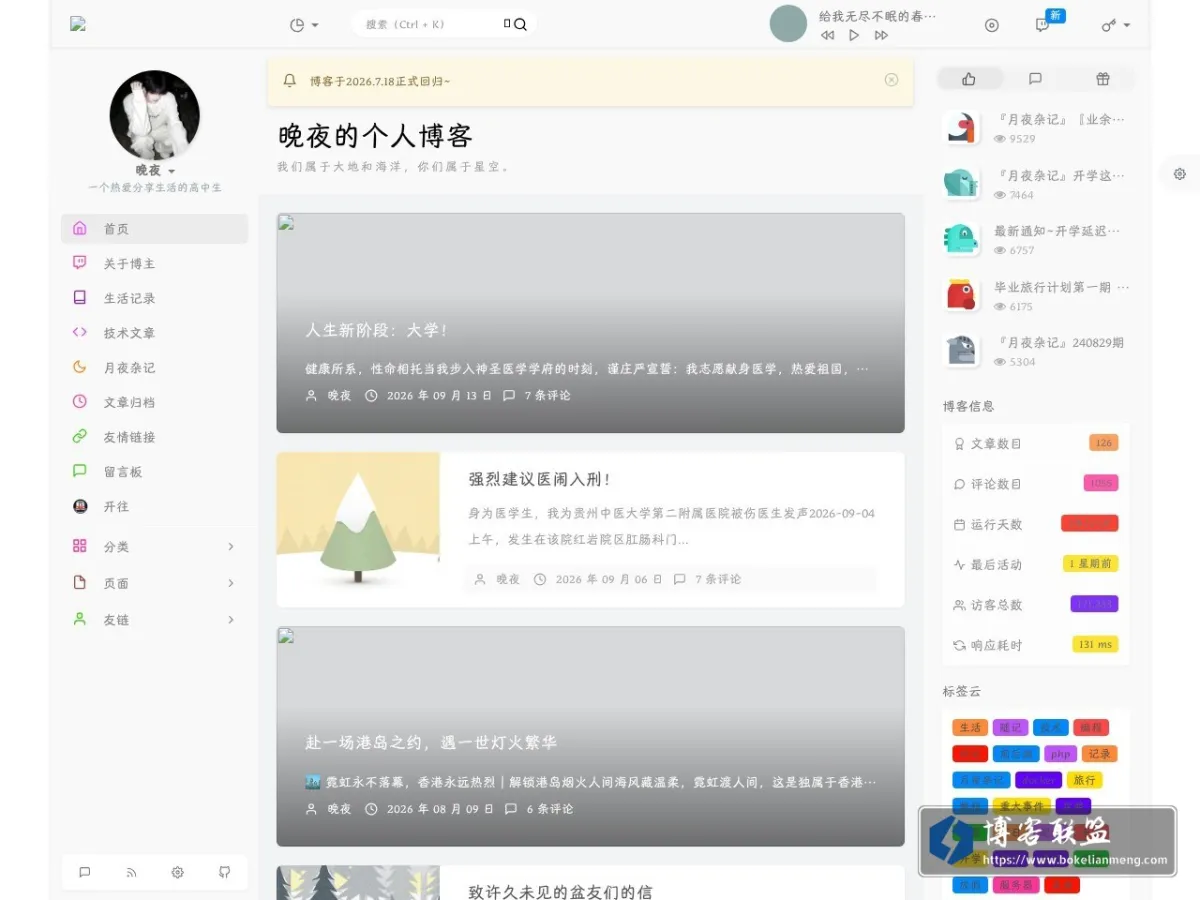Click author 晚夜 on the 医闹入刑 article
Viewport: 1200px width, 900px height.
coord(508,579)
